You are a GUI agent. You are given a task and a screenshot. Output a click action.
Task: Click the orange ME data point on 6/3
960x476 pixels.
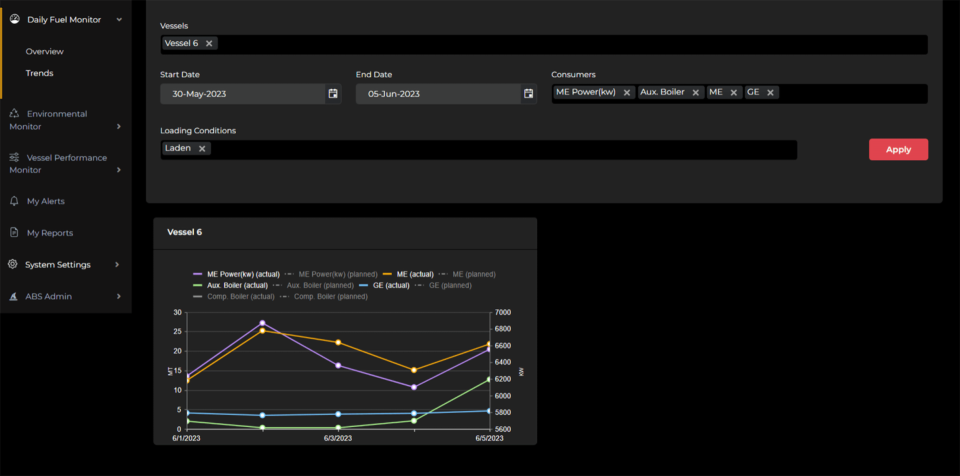click(338, 342)
